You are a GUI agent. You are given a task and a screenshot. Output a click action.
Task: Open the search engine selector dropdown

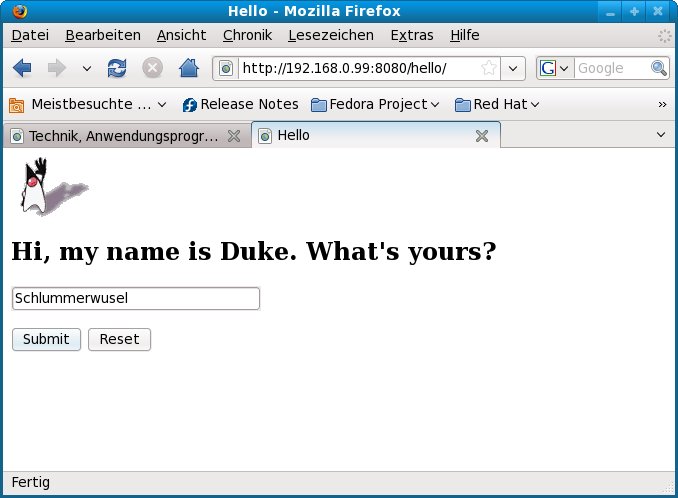(555, 68)
